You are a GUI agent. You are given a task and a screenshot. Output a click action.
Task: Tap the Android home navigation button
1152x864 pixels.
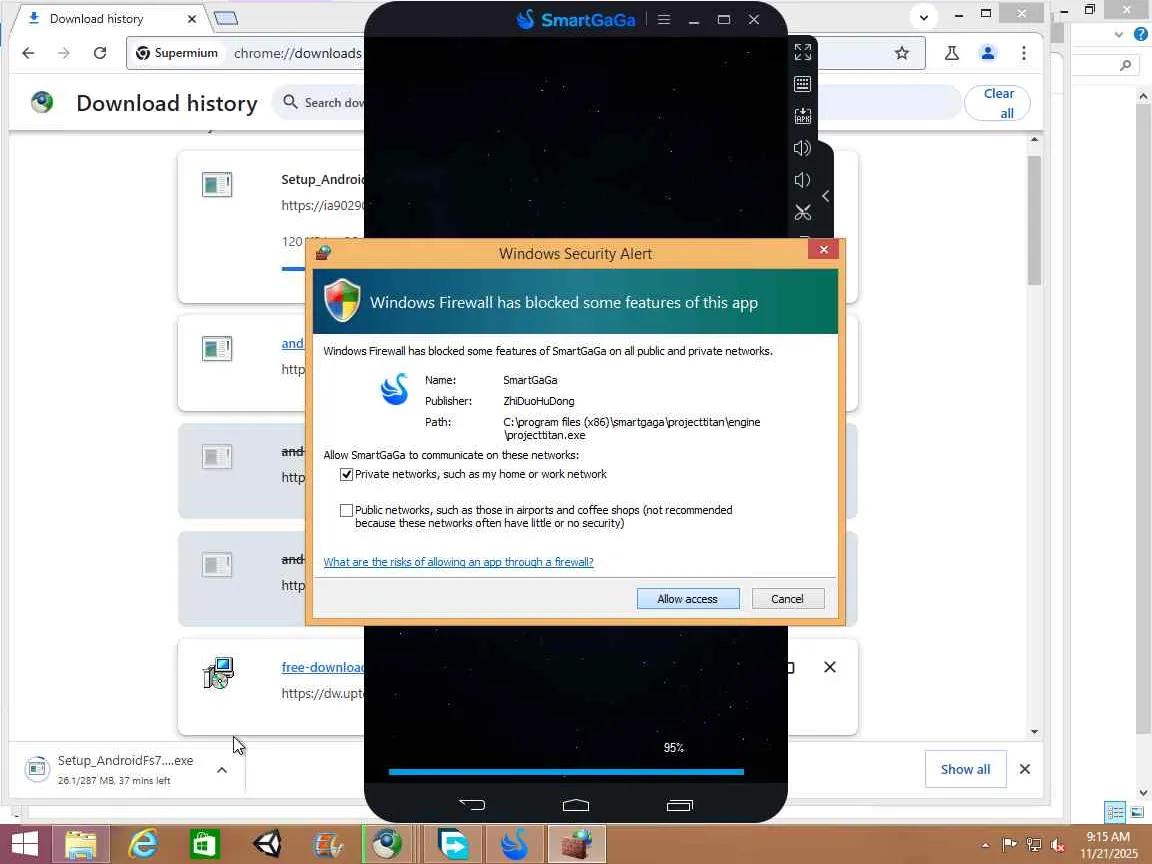click(576, 805)
